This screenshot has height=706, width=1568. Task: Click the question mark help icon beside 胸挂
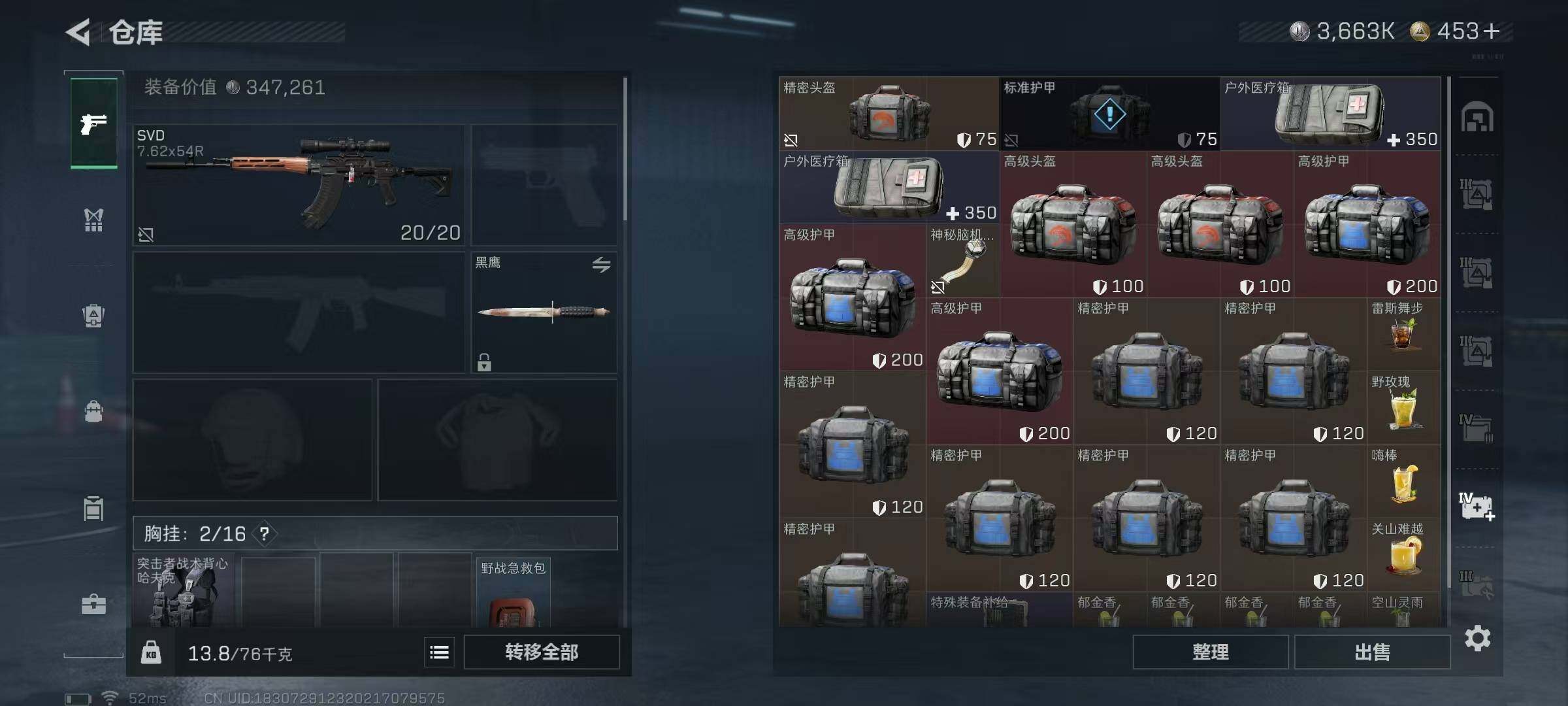coord(264,534)
